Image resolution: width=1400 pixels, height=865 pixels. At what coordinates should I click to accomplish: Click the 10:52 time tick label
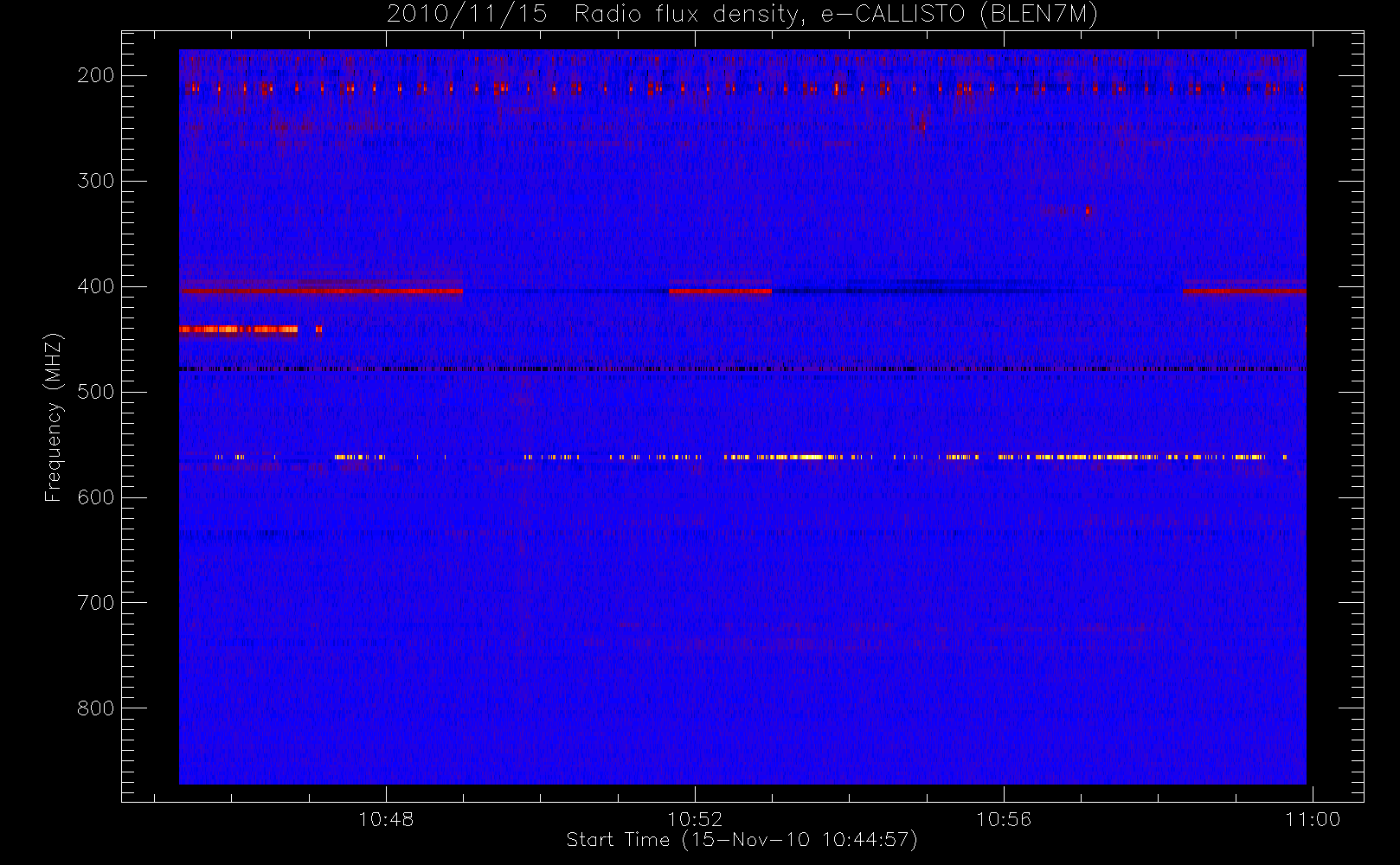695,819
